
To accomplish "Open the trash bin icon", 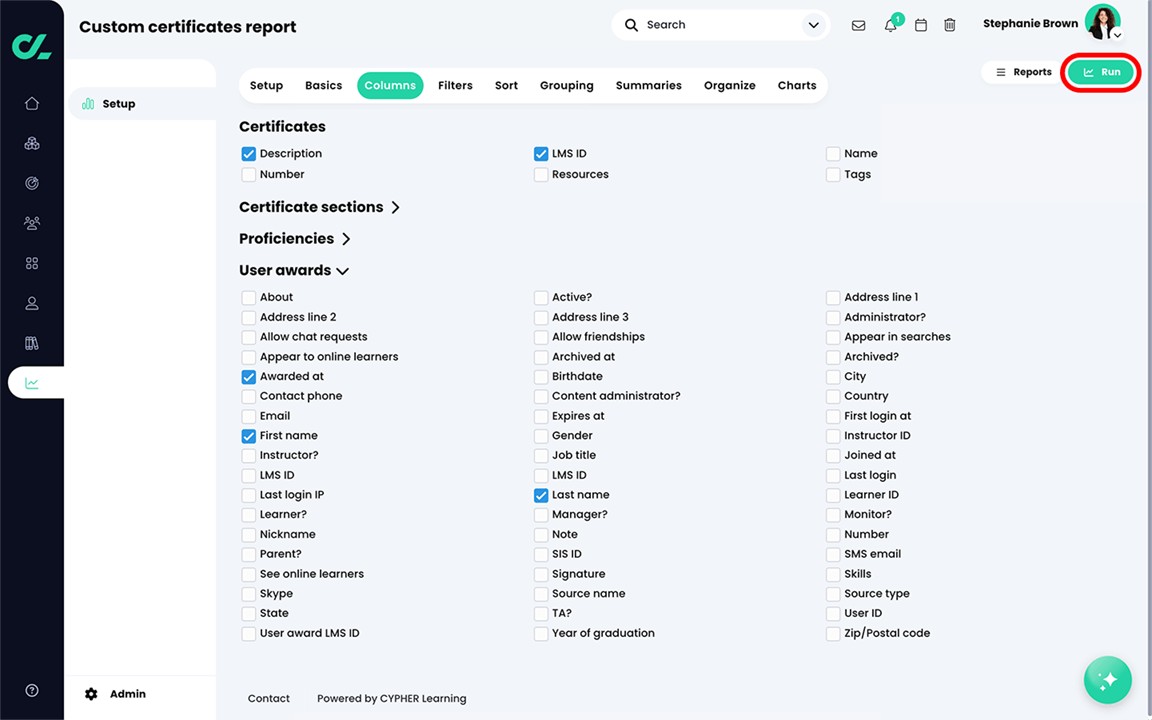I will (950, 25).
